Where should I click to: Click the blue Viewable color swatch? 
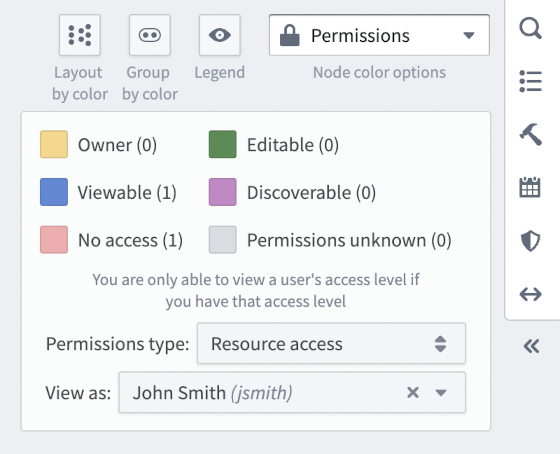[x=54, y=192]
